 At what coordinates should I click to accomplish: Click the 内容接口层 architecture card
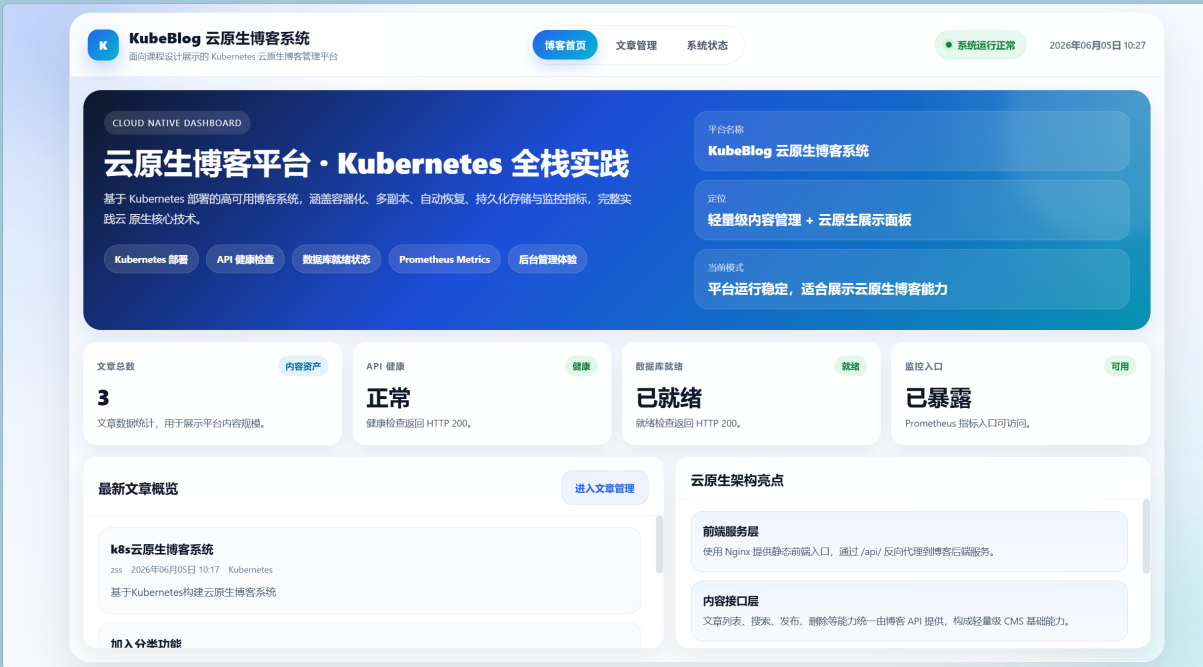(x=909, y=611)
